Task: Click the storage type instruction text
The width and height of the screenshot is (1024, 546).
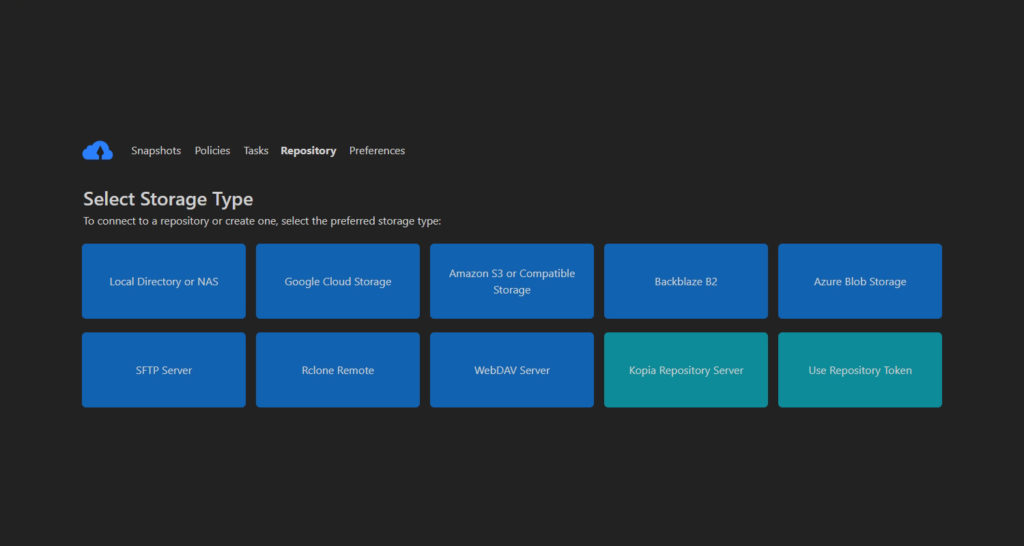Action: [262, 221]
